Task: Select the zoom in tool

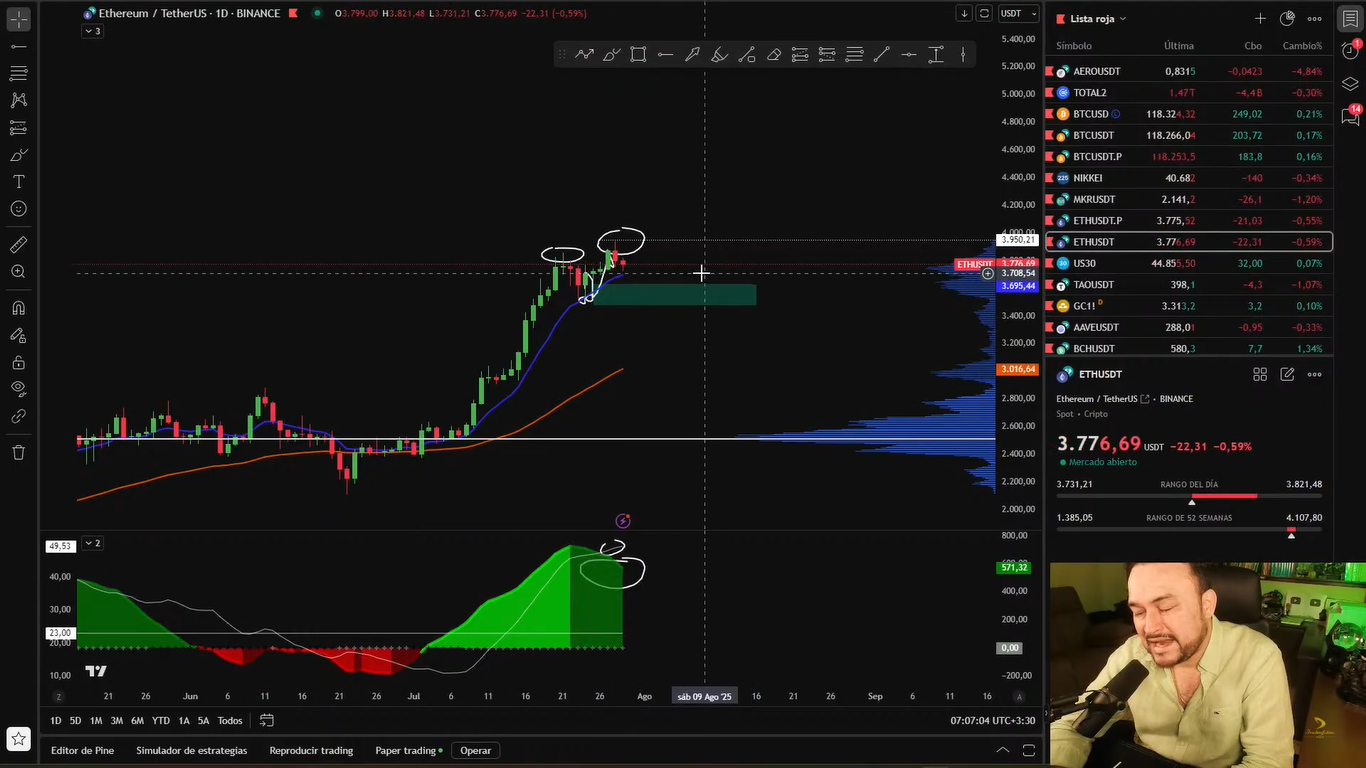Action: tap(18, 272)
